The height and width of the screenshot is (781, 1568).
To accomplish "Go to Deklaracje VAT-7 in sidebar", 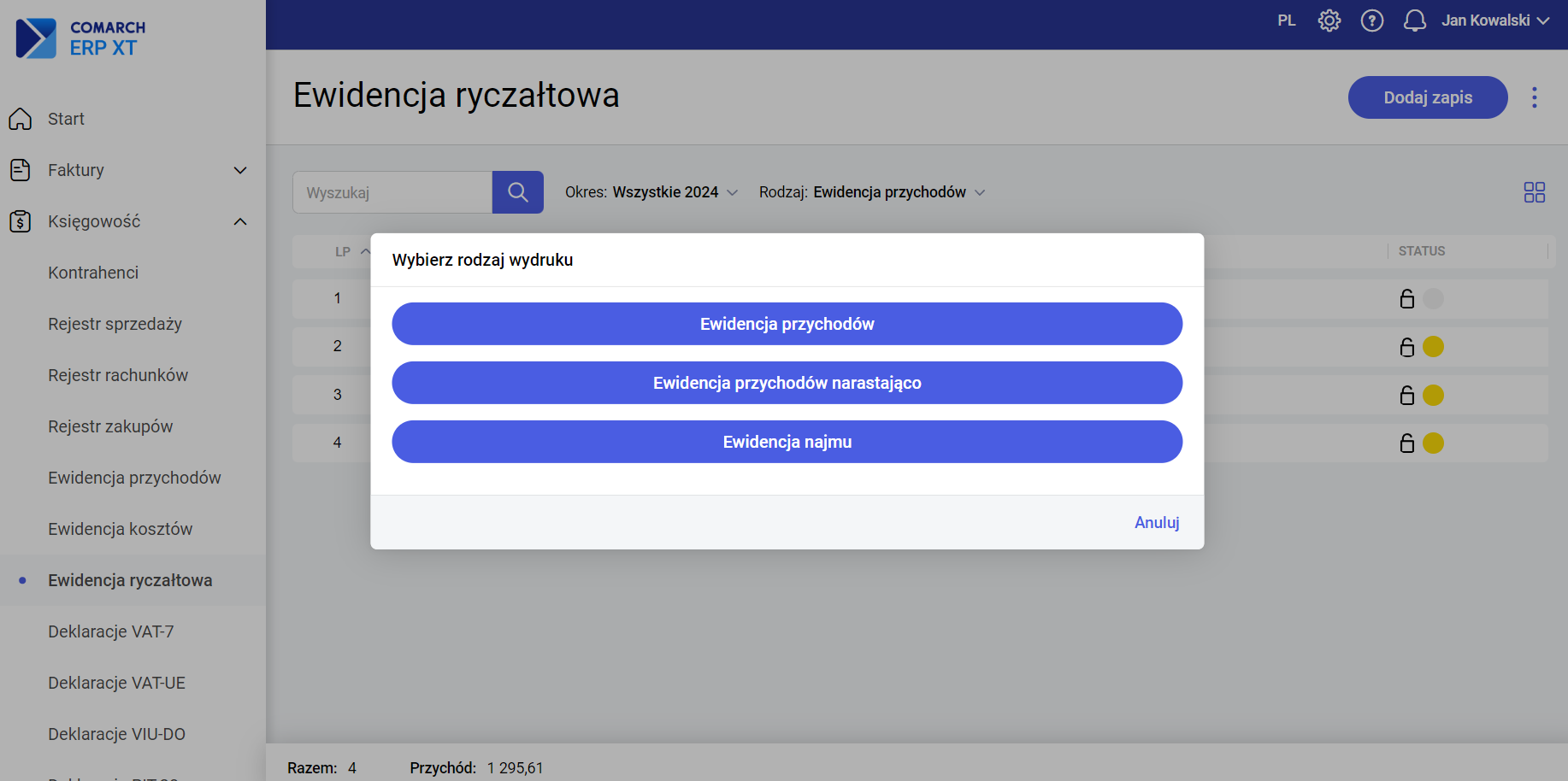I will click(x=110, y=631).
